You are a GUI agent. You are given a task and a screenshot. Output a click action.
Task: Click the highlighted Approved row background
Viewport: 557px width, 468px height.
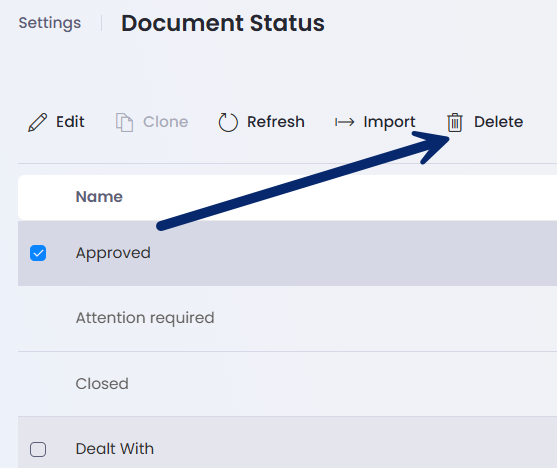[x=287, y=253]
